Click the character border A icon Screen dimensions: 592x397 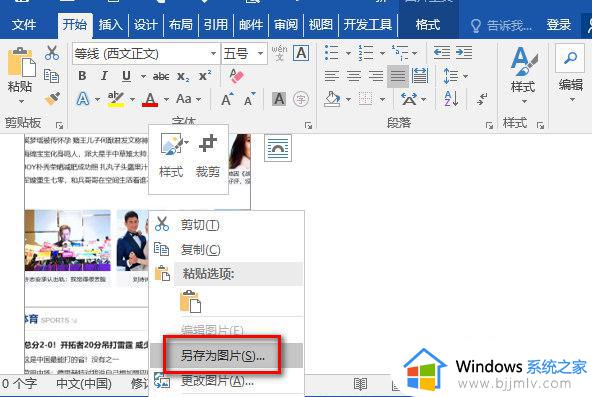pyautogui.click(x=301, y=53)
